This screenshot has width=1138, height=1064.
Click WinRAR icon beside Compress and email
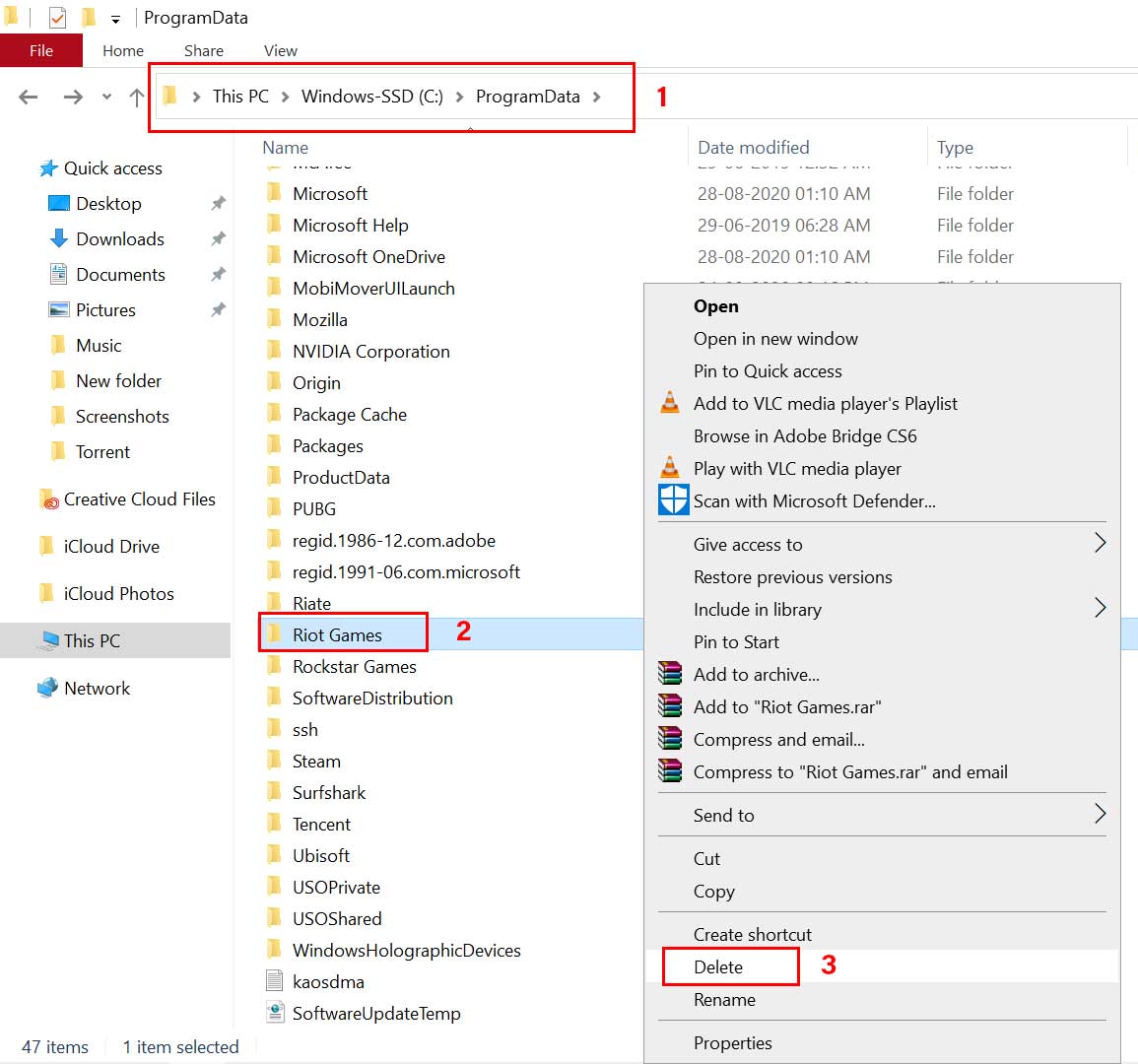(x=670, y=738)
